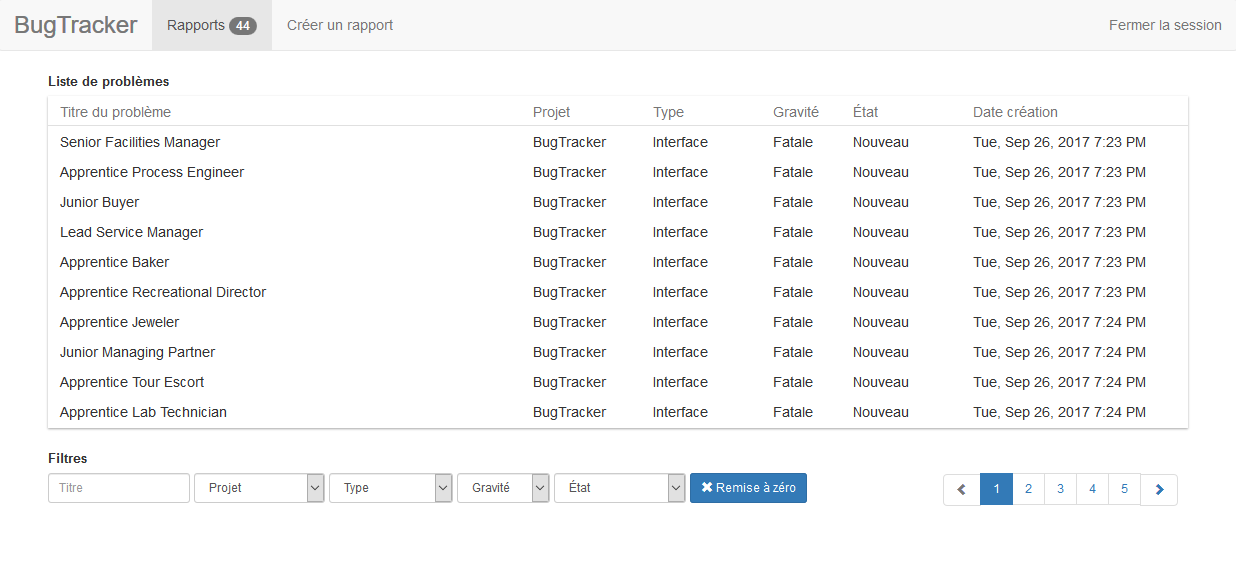Viewport: 1236px width, 577px height.
Task: Click the 44 reports count badge
Action: [243, 26]
